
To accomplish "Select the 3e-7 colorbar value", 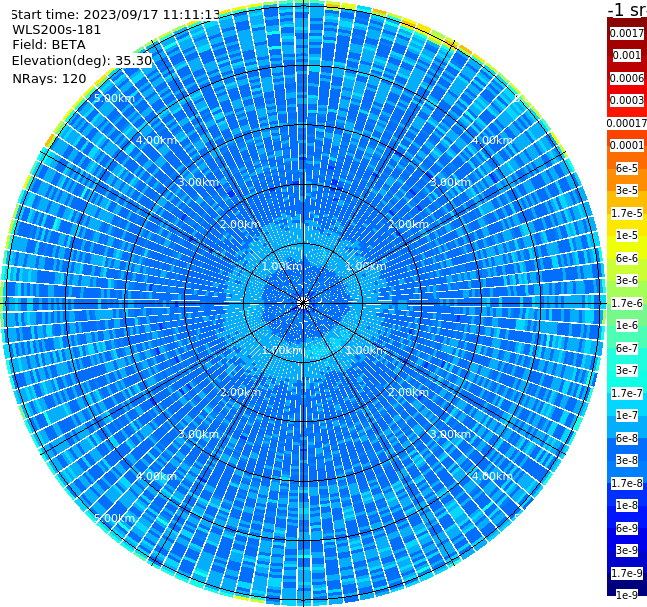I will click(x=627, y=370).
